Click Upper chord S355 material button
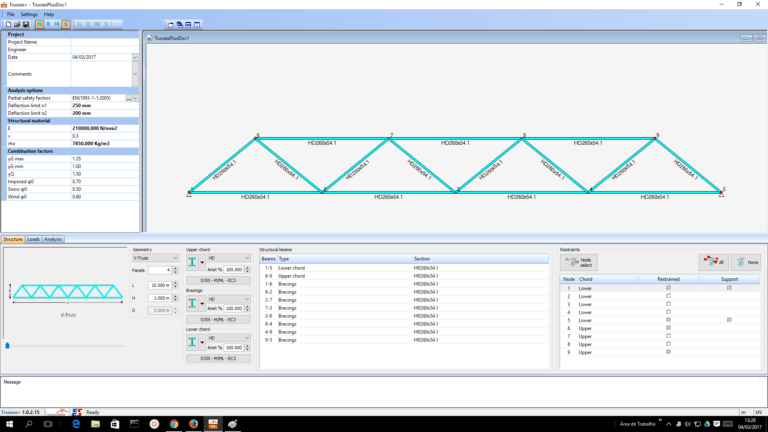The width and height of the screenshot is (768, 432). tap(218, 281)
